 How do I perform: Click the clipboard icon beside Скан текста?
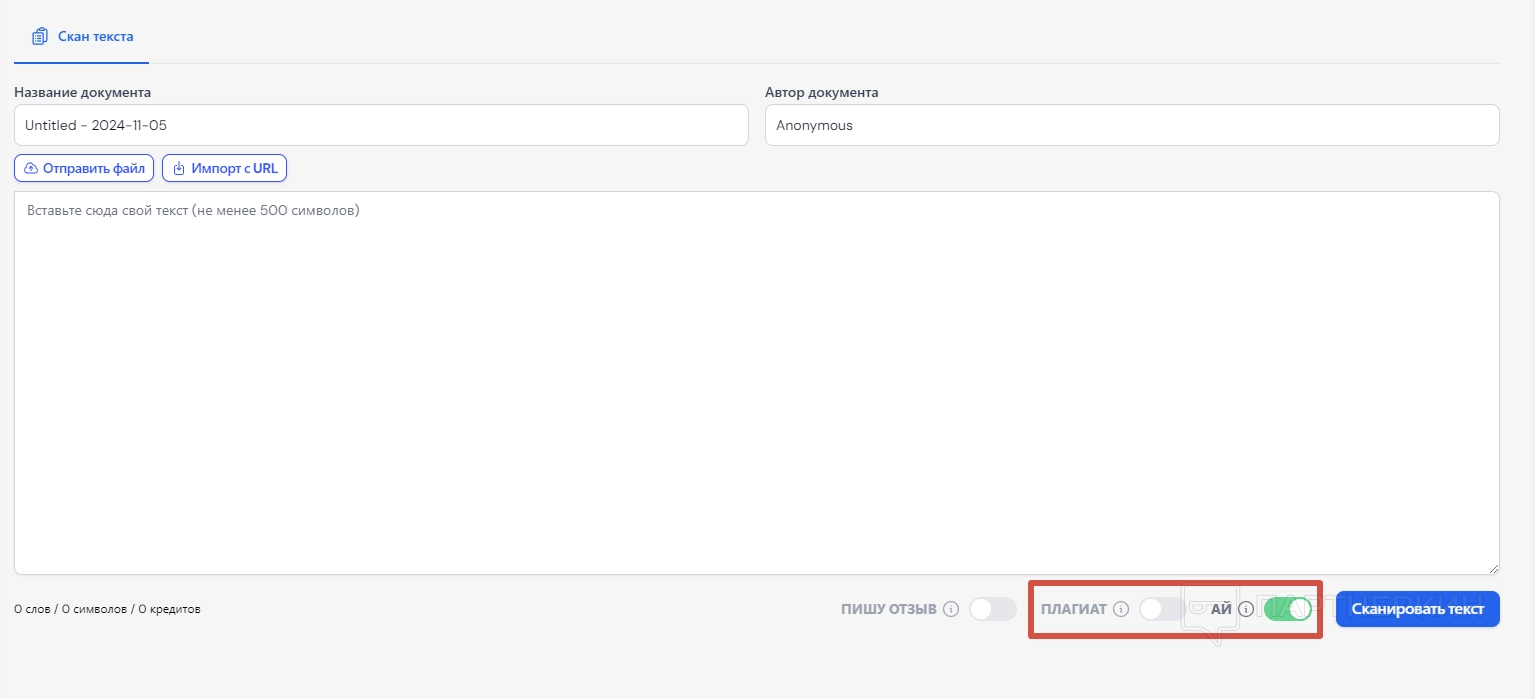[x=40, y=37]
